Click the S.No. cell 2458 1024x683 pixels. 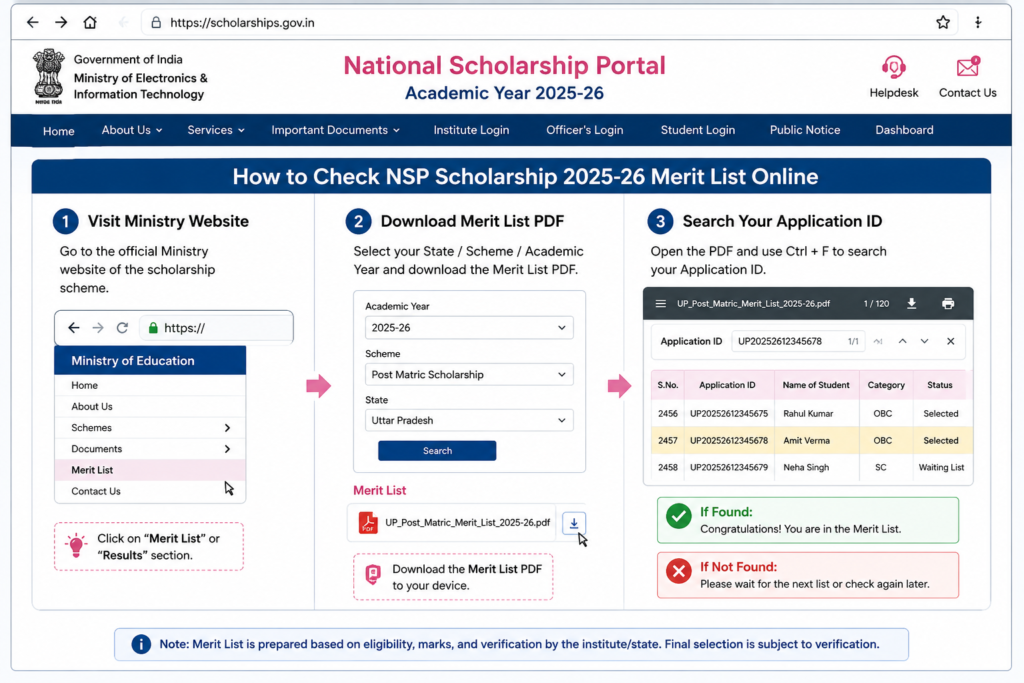[x=667, y=468]
